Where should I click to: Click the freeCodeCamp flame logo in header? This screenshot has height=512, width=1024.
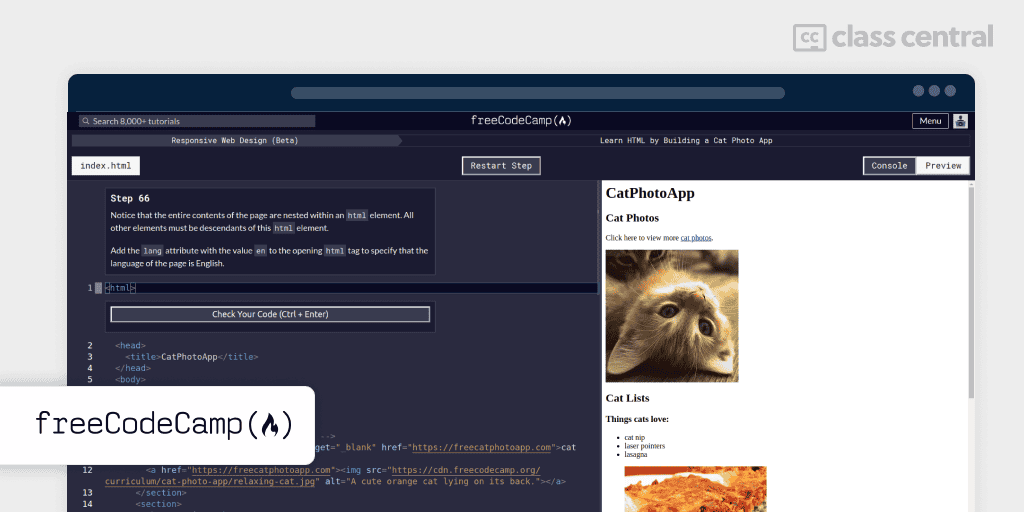[x=520, y=121]
